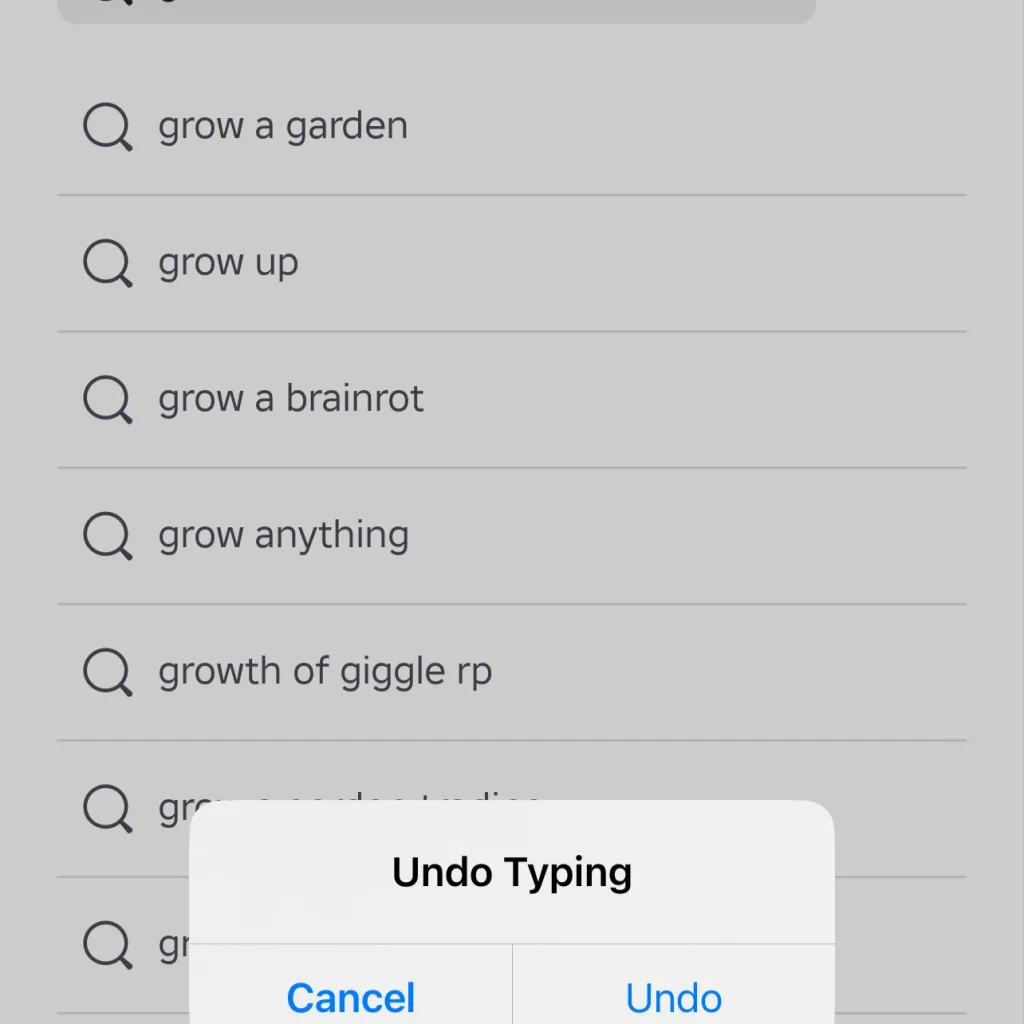
Task: Tap the magnifier icon next to 'grow up'
Action: click(x=107, y=264)
